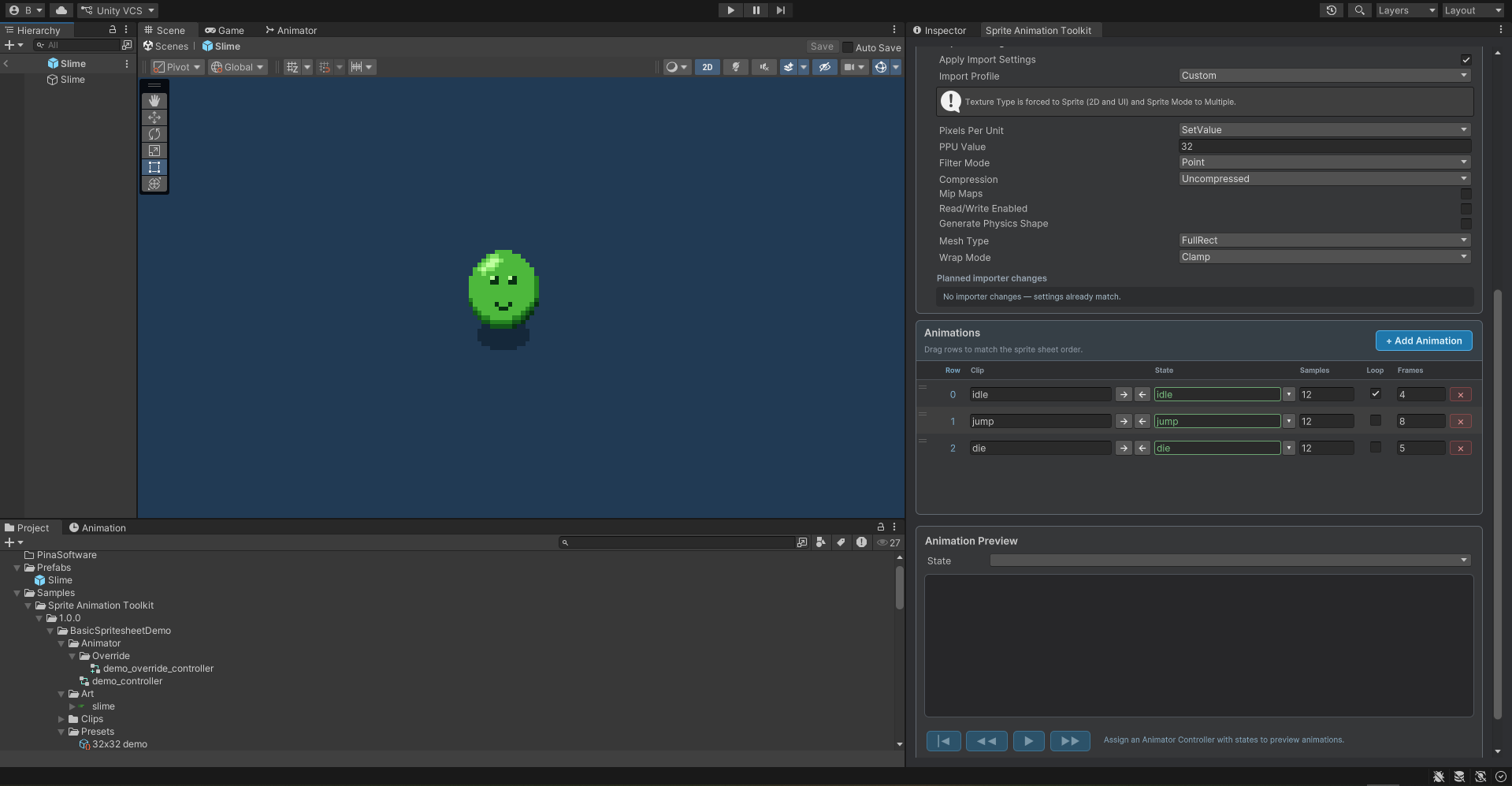Toggle scene audio icon
The width and height of the screenshot is (1512, 786).
(x=763, y=67)
